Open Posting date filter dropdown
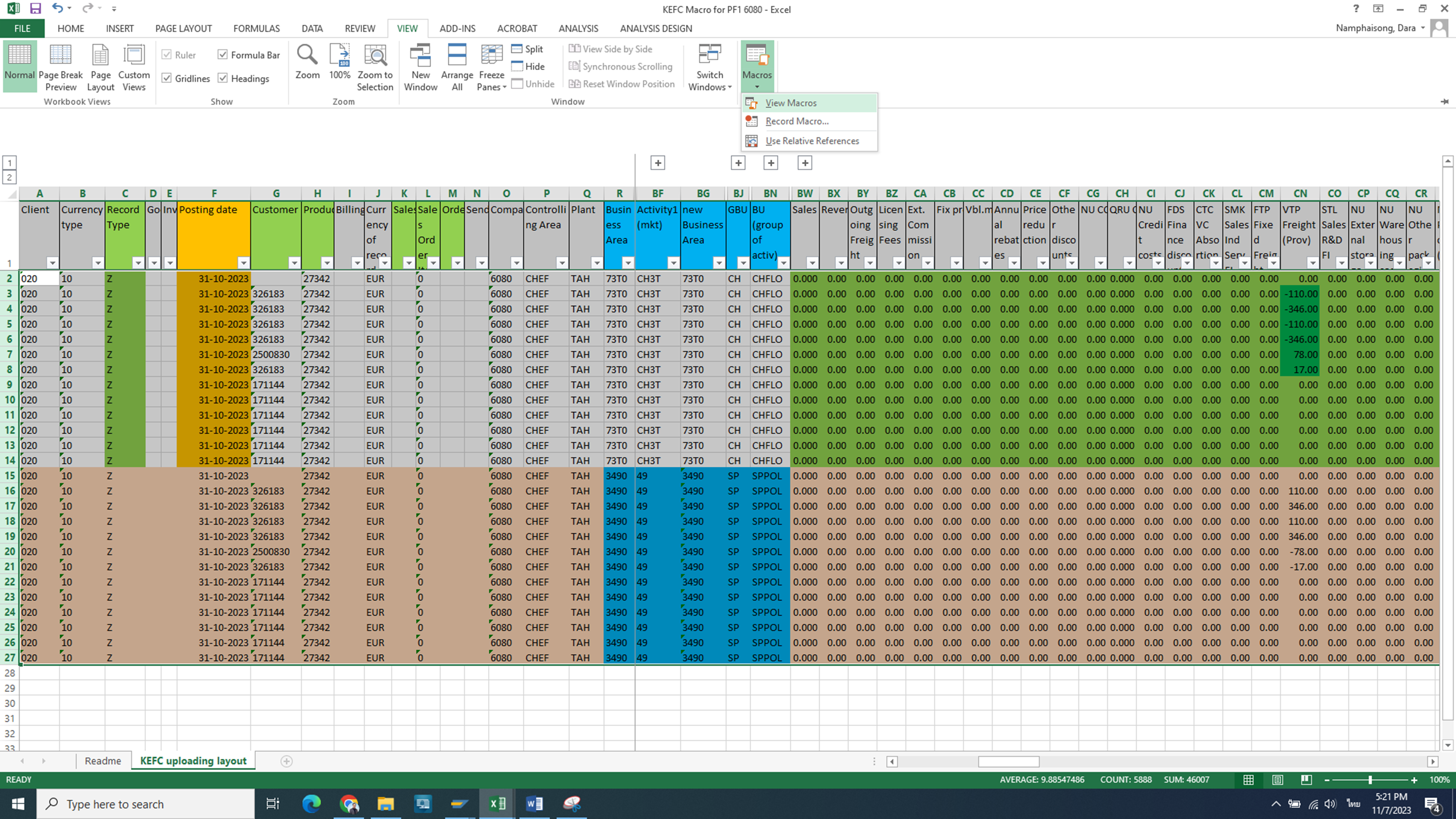 coord(243,263)
